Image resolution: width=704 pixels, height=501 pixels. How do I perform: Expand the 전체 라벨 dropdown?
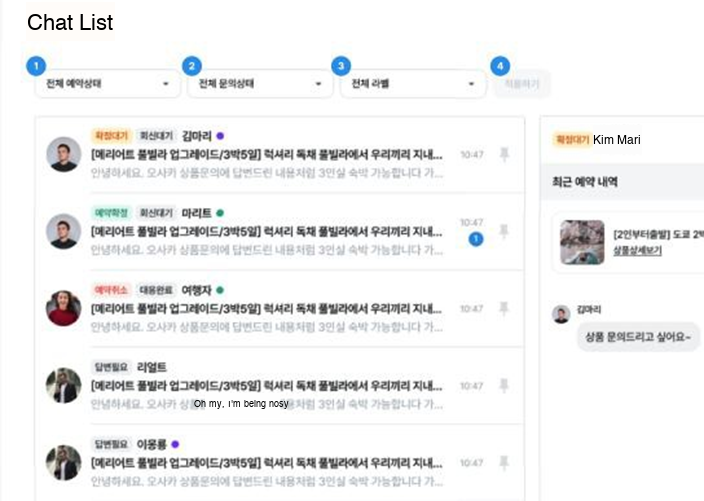coord(413,84)
